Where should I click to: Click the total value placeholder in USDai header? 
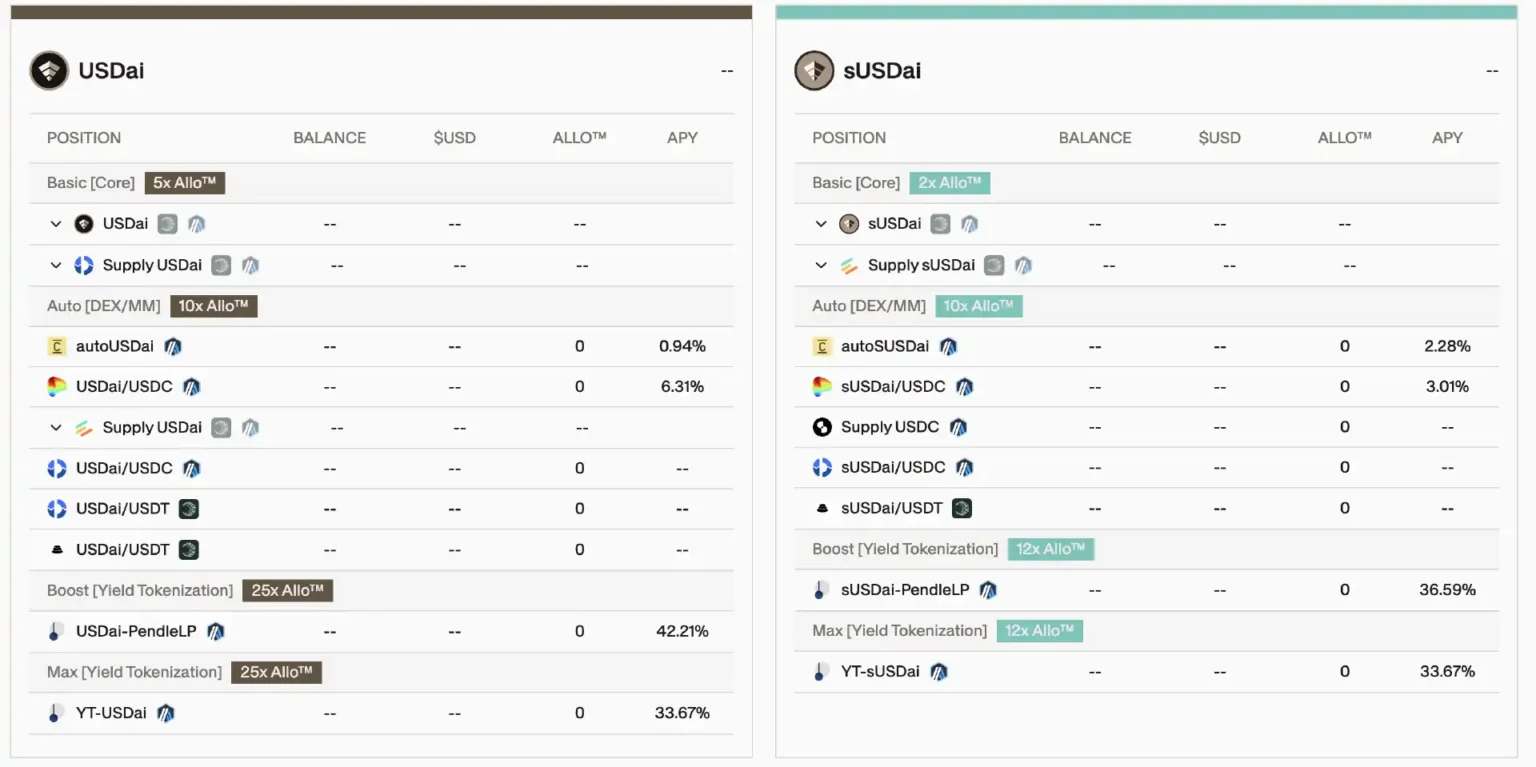(727, 70)
